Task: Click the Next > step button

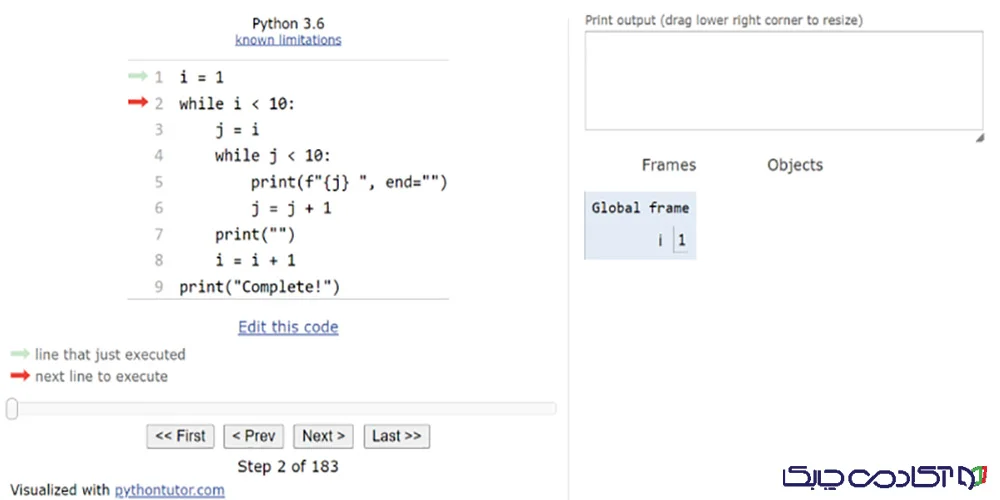Action: click(324, 436)
